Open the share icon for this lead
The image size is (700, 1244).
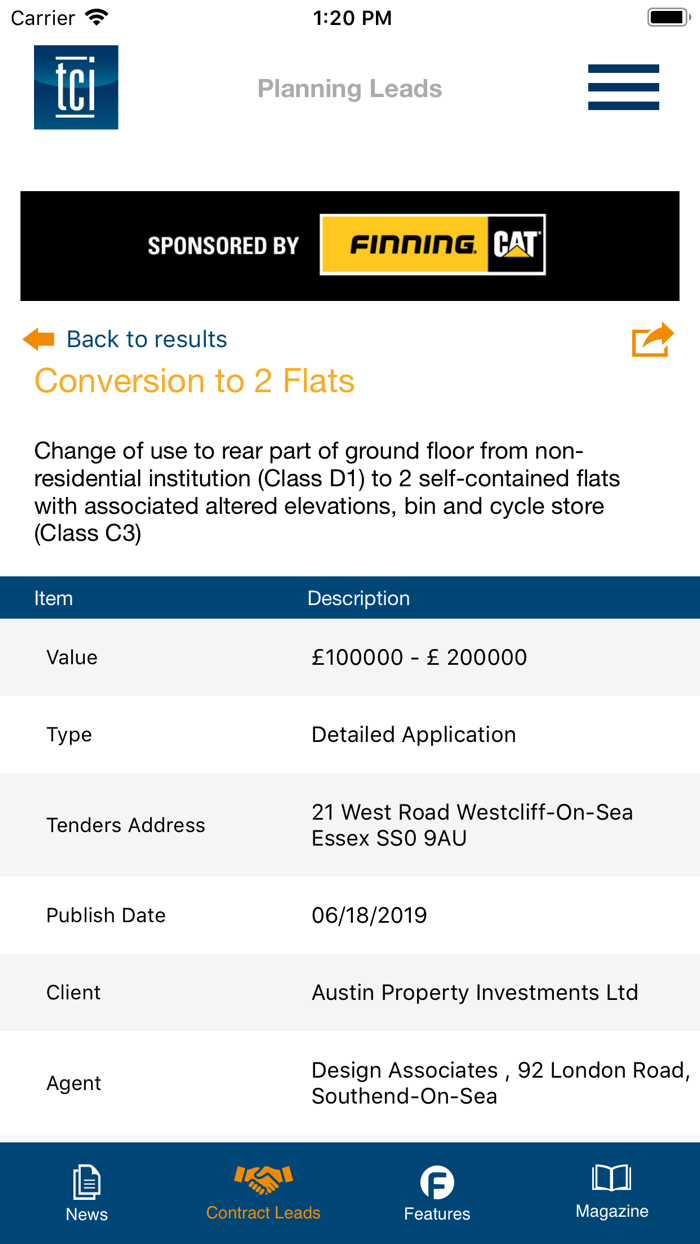pos(652,339)
